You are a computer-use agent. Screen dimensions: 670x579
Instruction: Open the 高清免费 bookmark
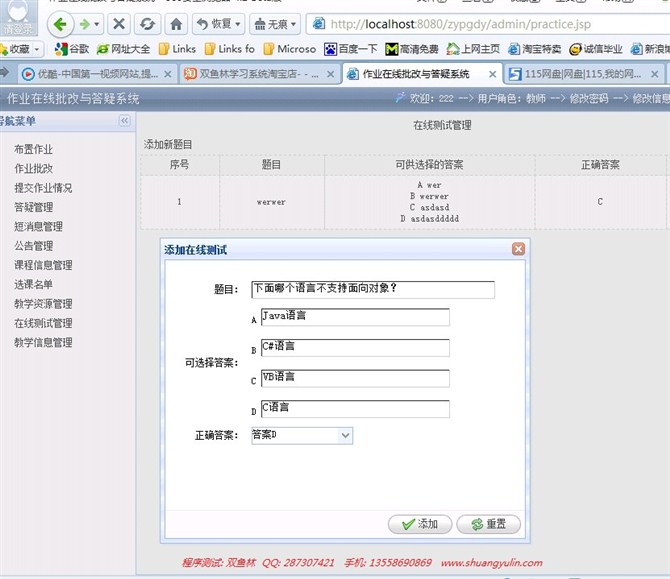(x=412, y=49)
